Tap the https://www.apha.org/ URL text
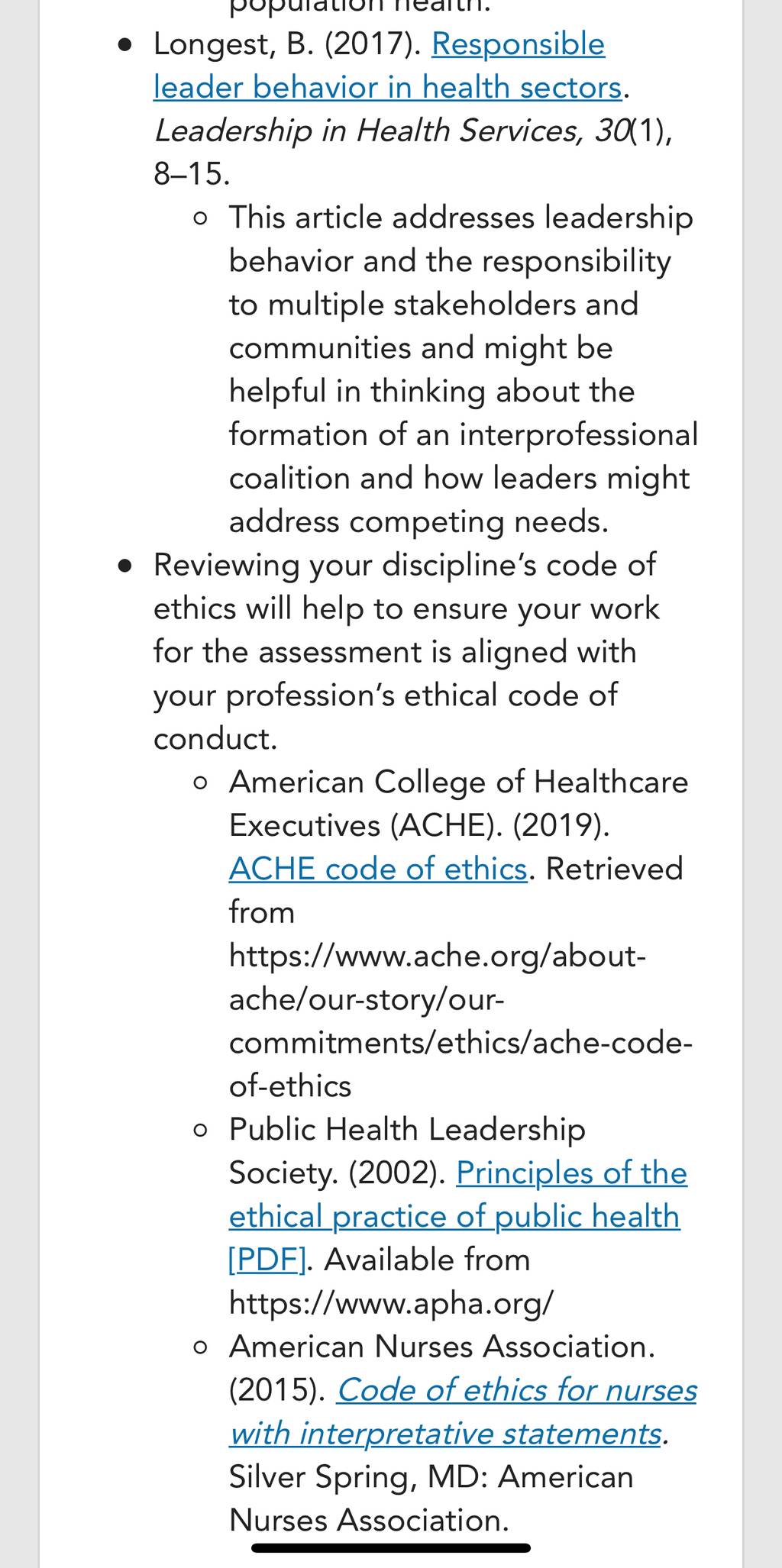The image size is (782, 1568). [x=391, y=1303]
